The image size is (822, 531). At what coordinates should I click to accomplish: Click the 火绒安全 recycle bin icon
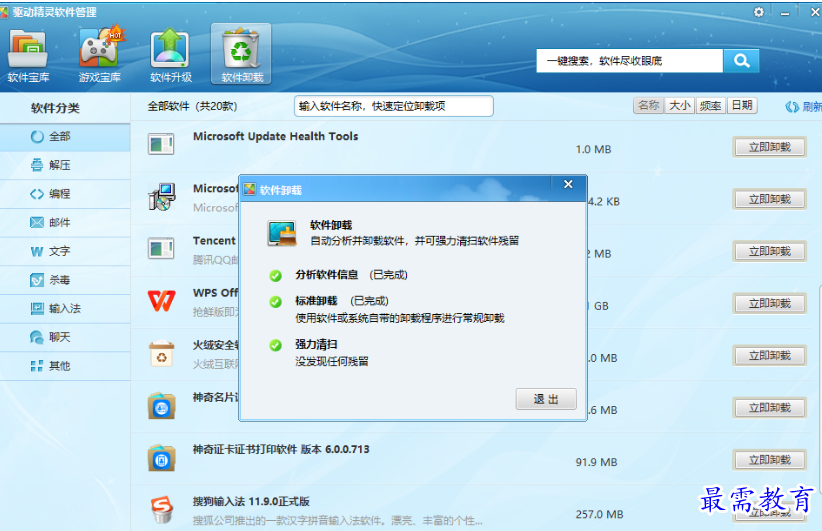[x=161, y=354]
